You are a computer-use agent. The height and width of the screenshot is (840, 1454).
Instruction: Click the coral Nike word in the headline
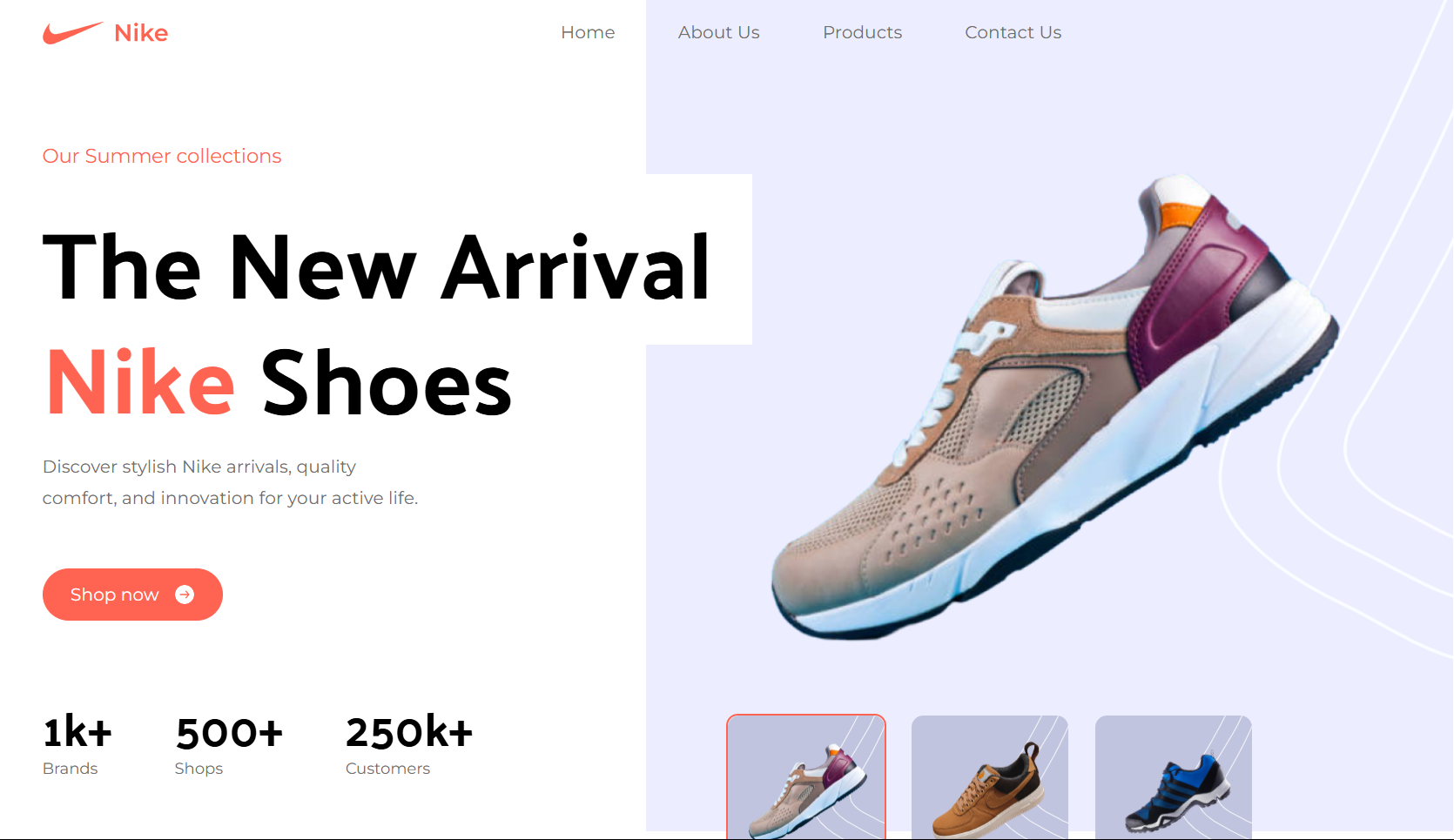pos(140,383)
